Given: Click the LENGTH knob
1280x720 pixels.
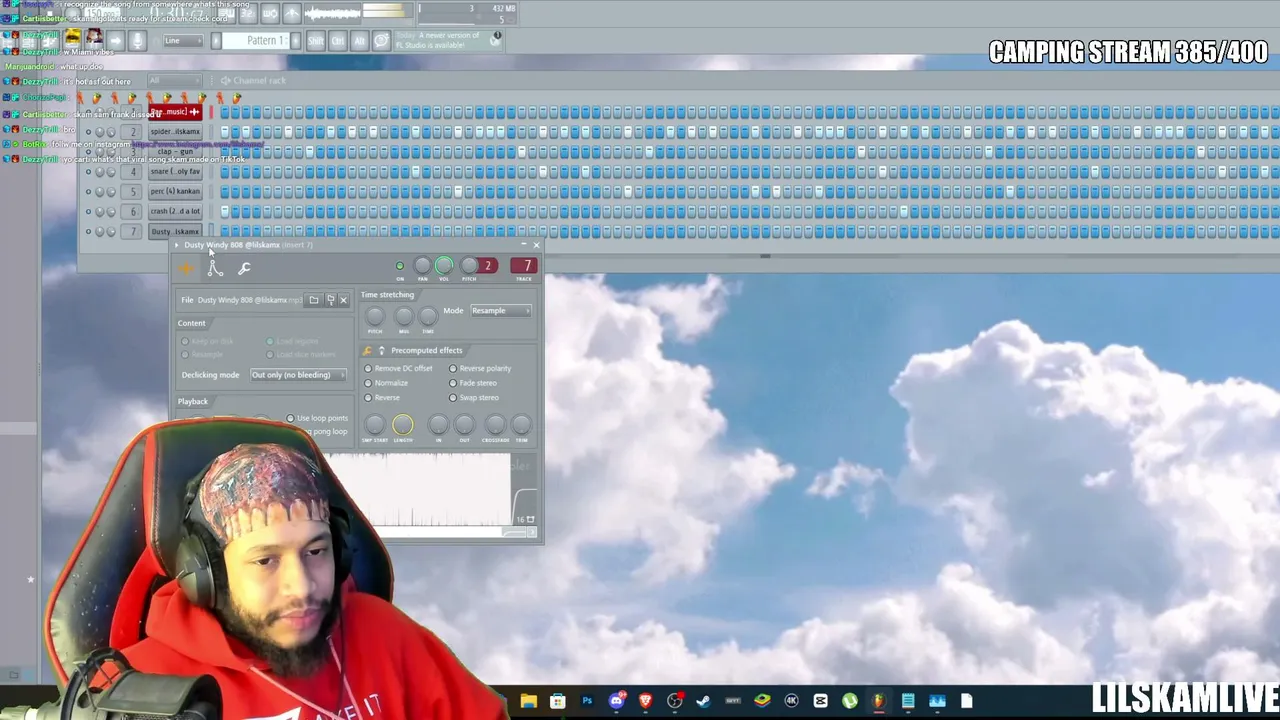Looking at the screenshot, I should click(403, 425).
